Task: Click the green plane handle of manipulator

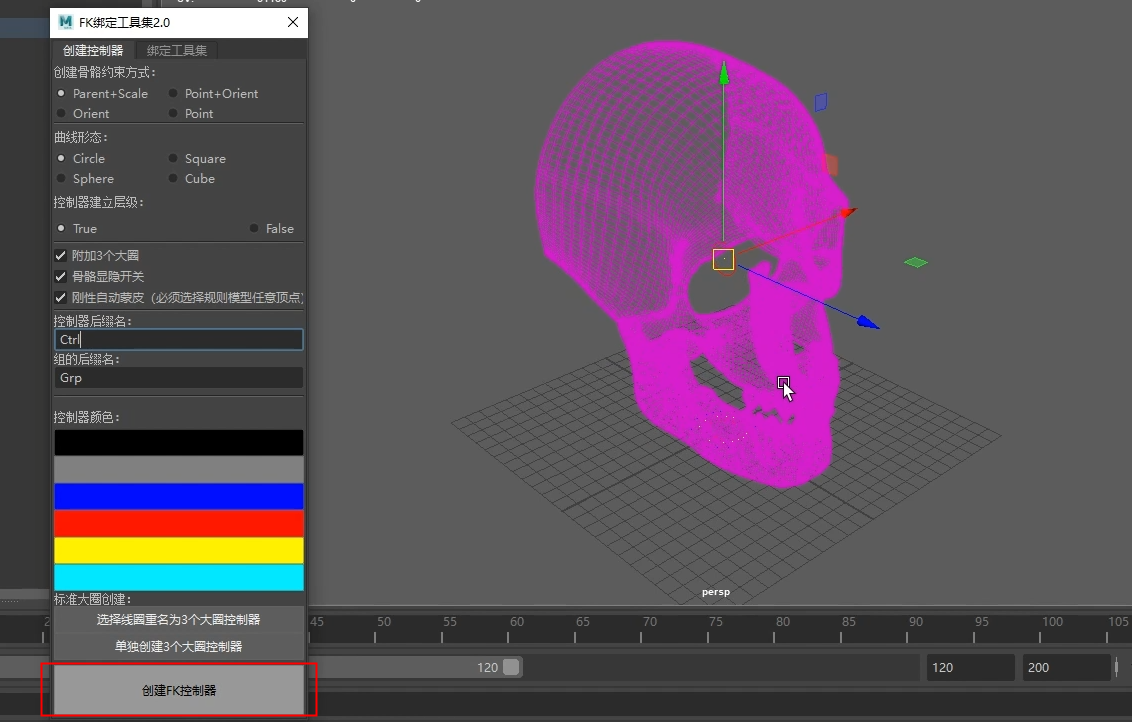Action: click(x=915, y=262)
